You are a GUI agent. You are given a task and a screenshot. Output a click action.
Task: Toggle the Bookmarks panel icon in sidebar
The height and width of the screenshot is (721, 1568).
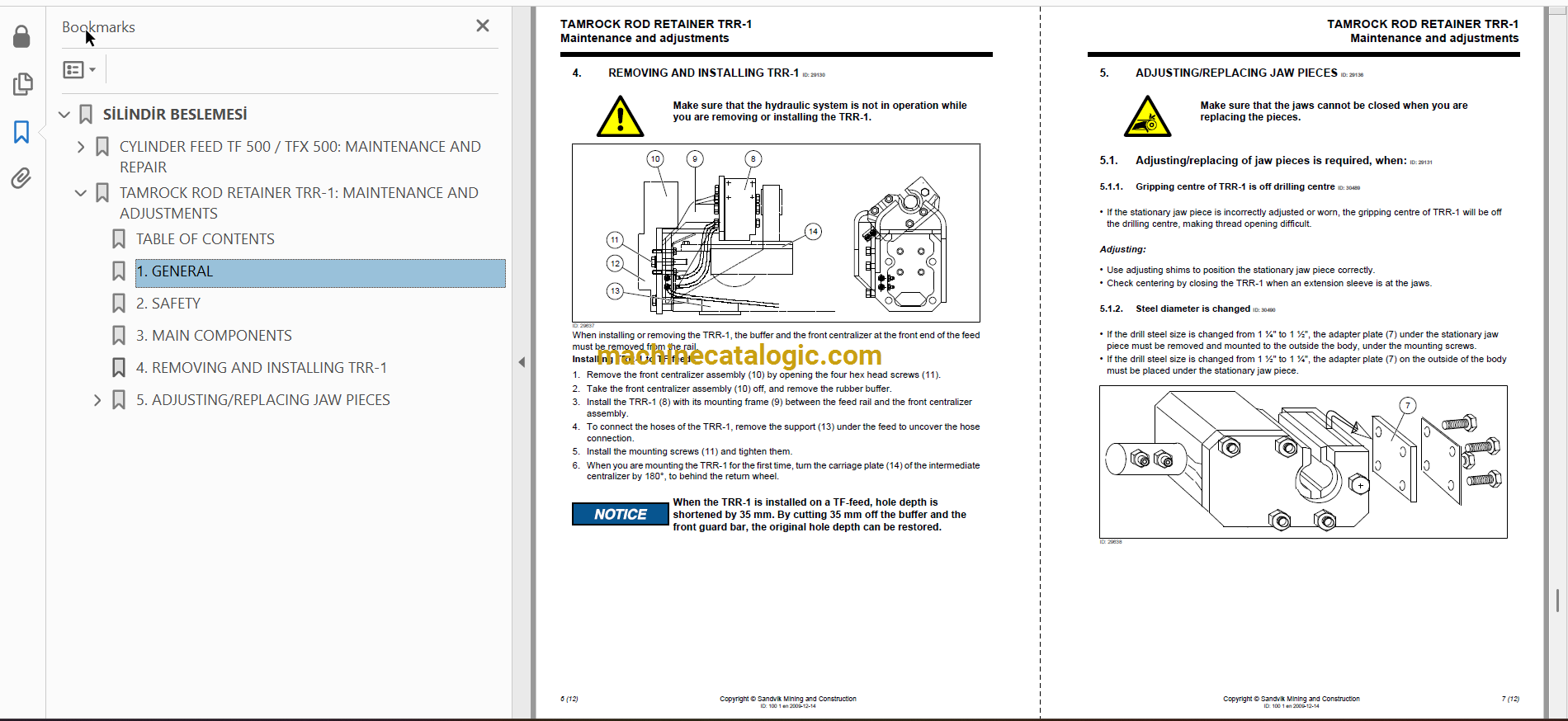coord(21,131)
